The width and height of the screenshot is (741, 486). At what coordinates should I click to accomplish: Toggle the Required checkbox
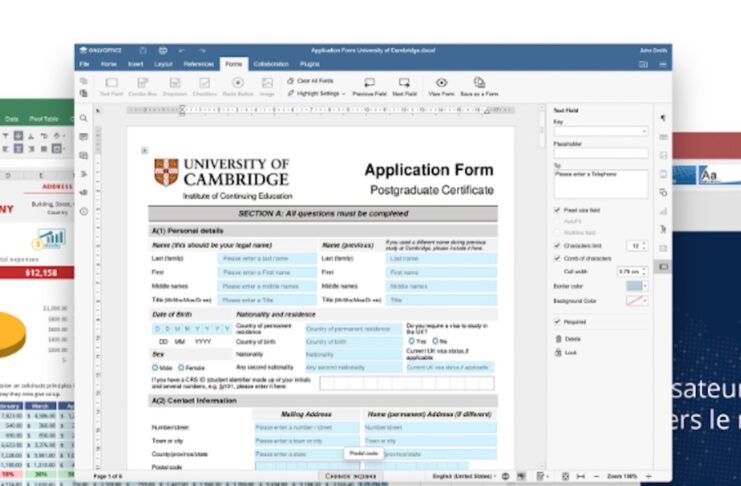557,322
